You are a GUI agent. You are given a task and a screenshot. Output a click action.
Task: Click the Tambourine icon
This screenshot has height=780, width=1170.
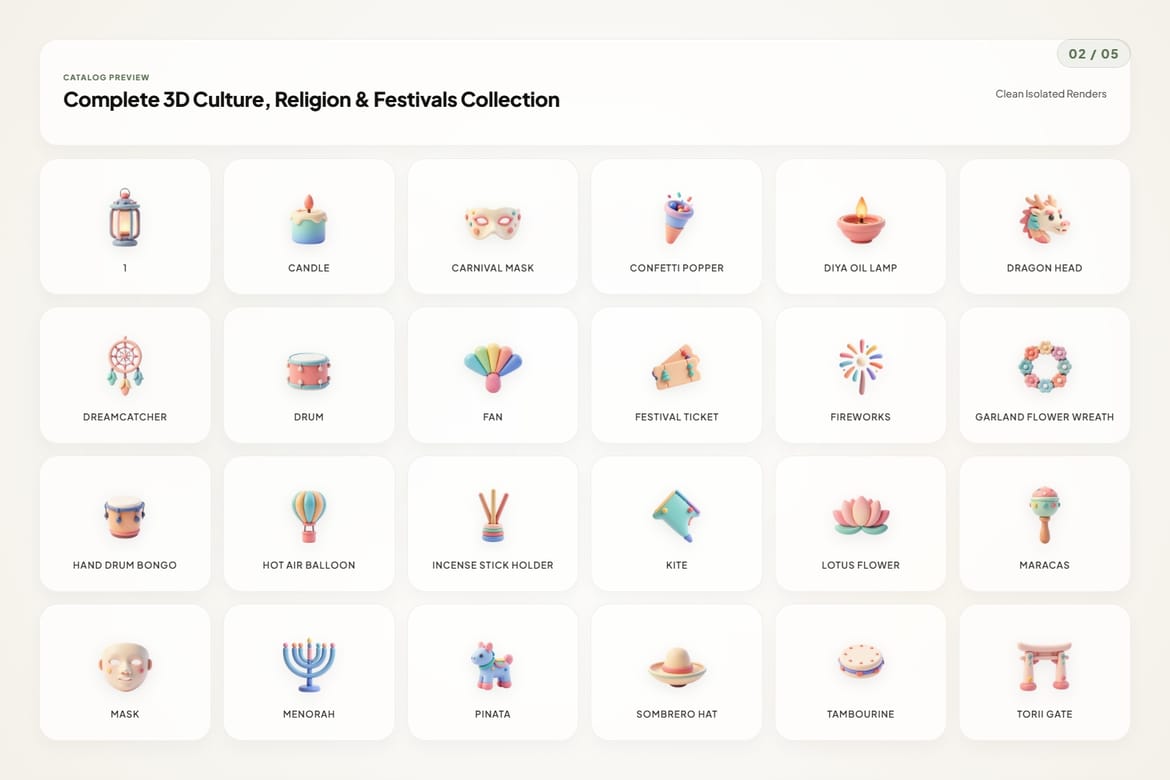tap(860, 661)
